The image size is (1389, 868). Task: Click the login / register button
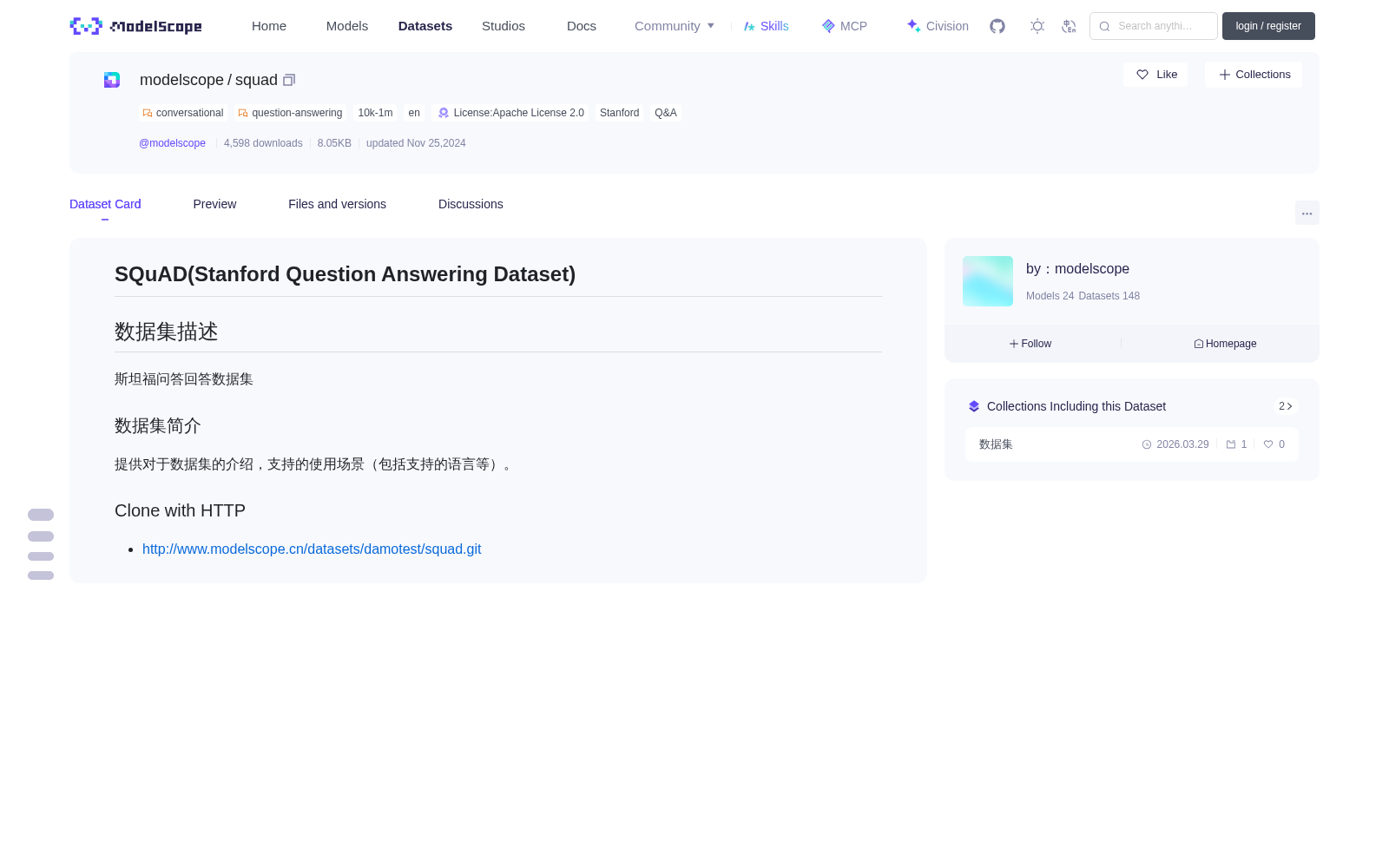(x=1268, y=26)
